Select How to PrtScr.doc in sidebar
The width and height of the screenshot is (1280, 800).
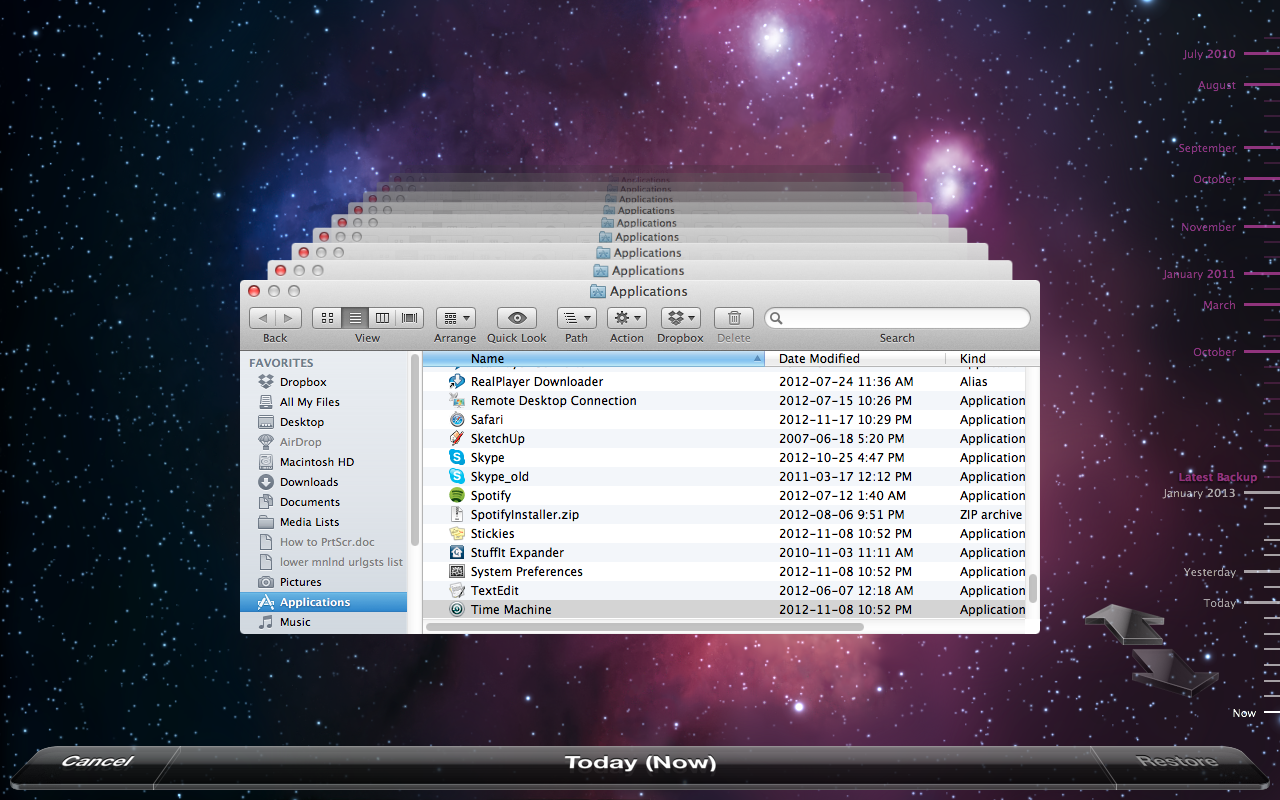324,542
